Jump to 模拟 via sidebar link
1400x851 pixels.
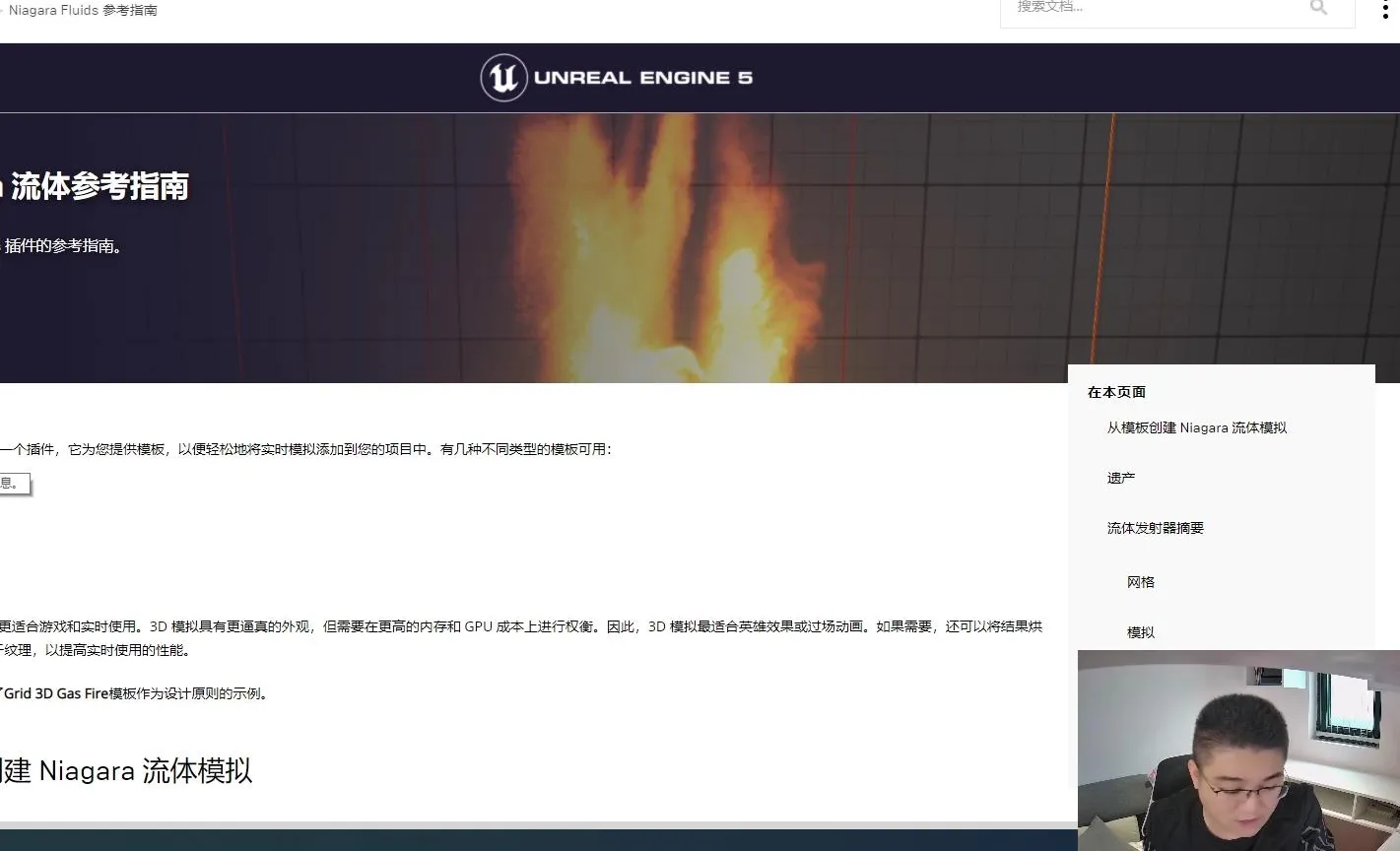(1140, 631)
